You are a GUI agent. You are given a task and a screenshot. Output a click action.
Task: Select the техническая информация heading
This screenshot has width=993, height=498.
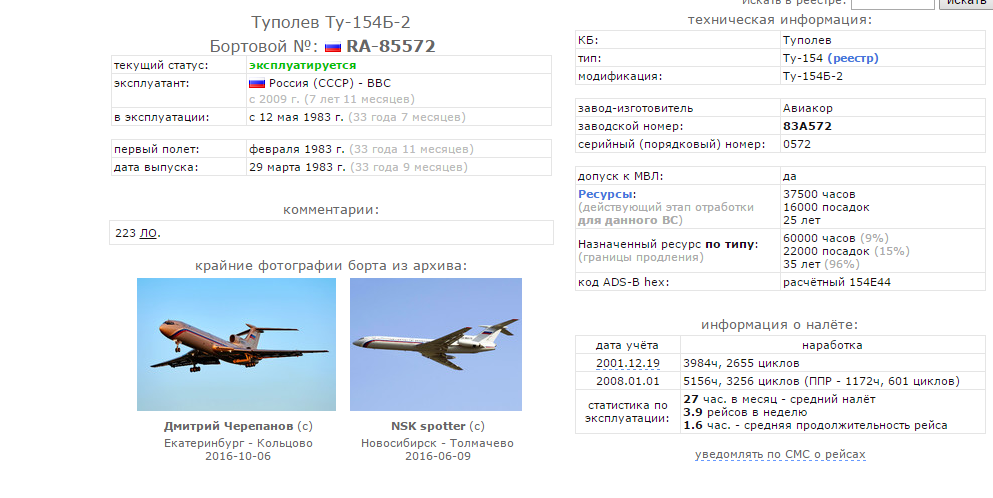(780, 20)
